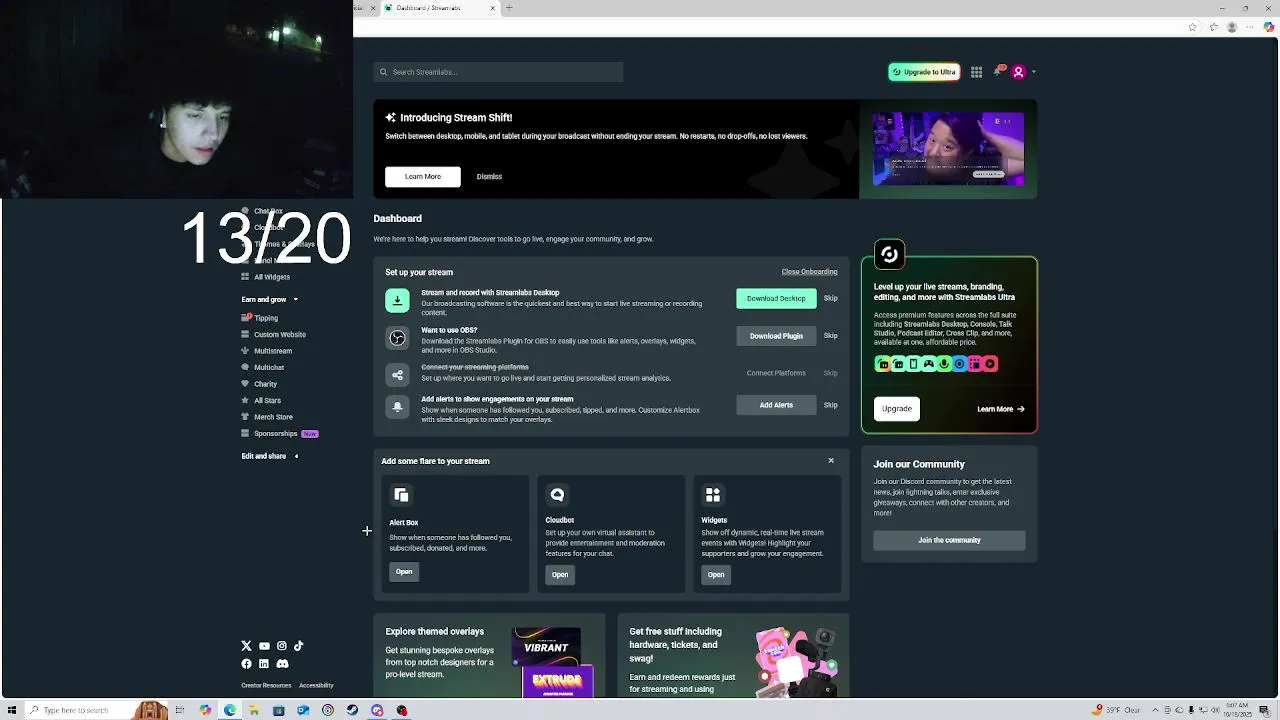The width and height of the screenshot is (1280, 720).
Task: Skip the Streamlabs Desktop download step
Action: [830, 298]
